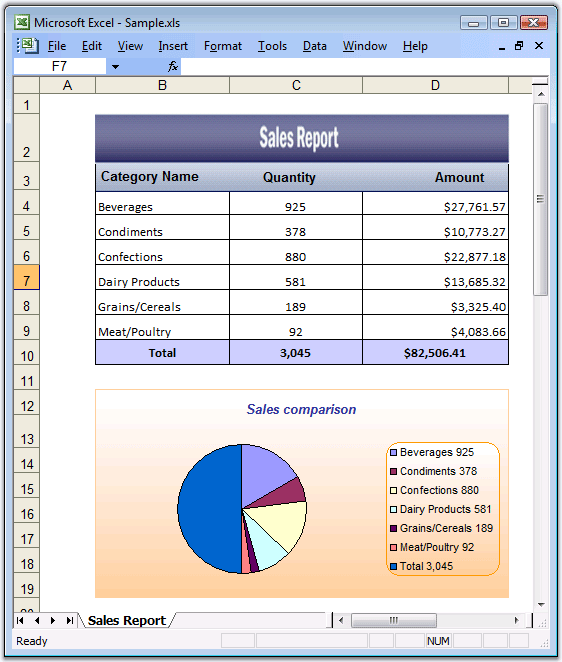Screen dimensions: 562x662
Task: Go to previous sheet tab arrow
Action: point(37,620)
